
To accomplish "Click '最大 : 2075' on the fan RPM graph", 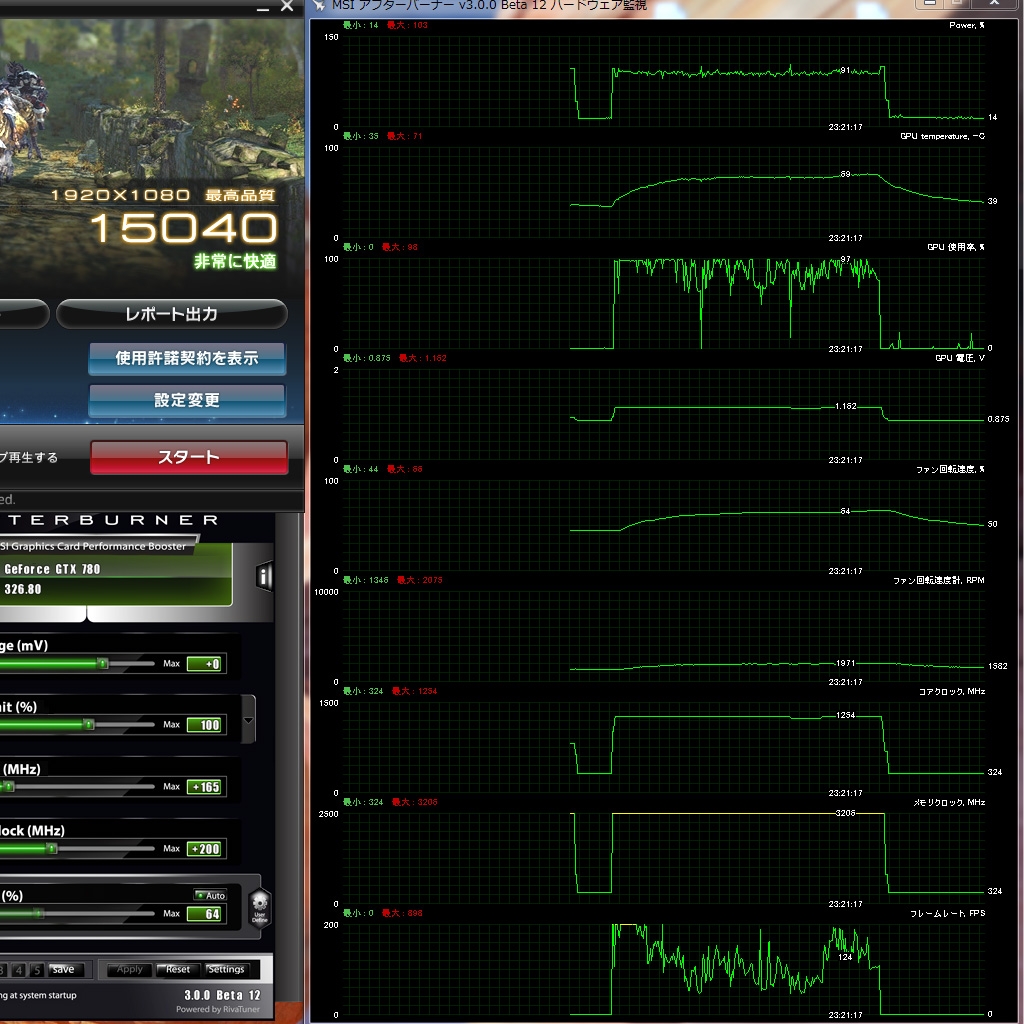I will click(419, 581).
